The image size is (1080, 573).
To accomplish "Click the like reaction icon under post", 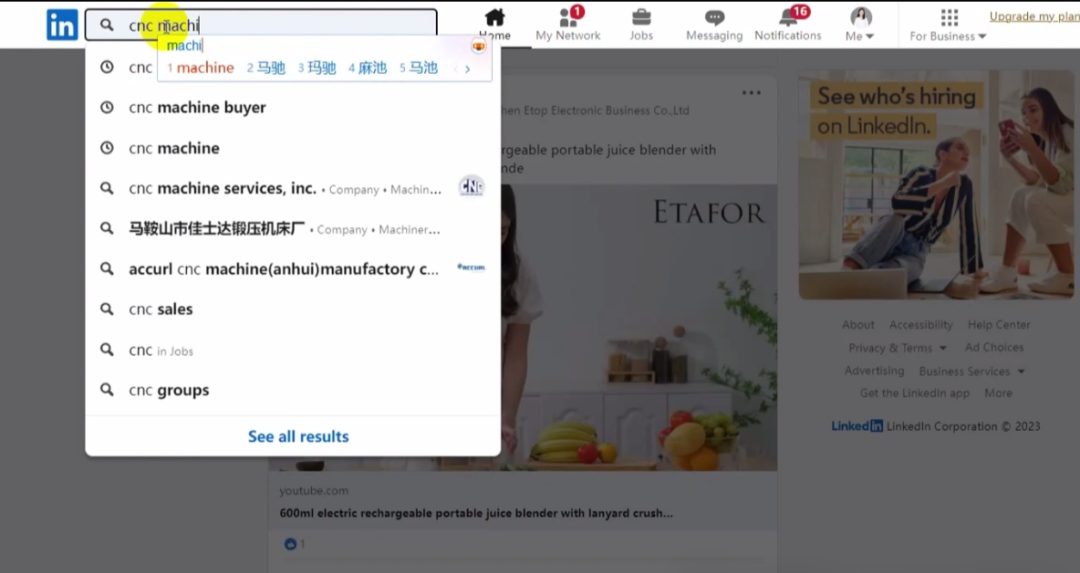I will pyautogui.click(x=291, y=544).
